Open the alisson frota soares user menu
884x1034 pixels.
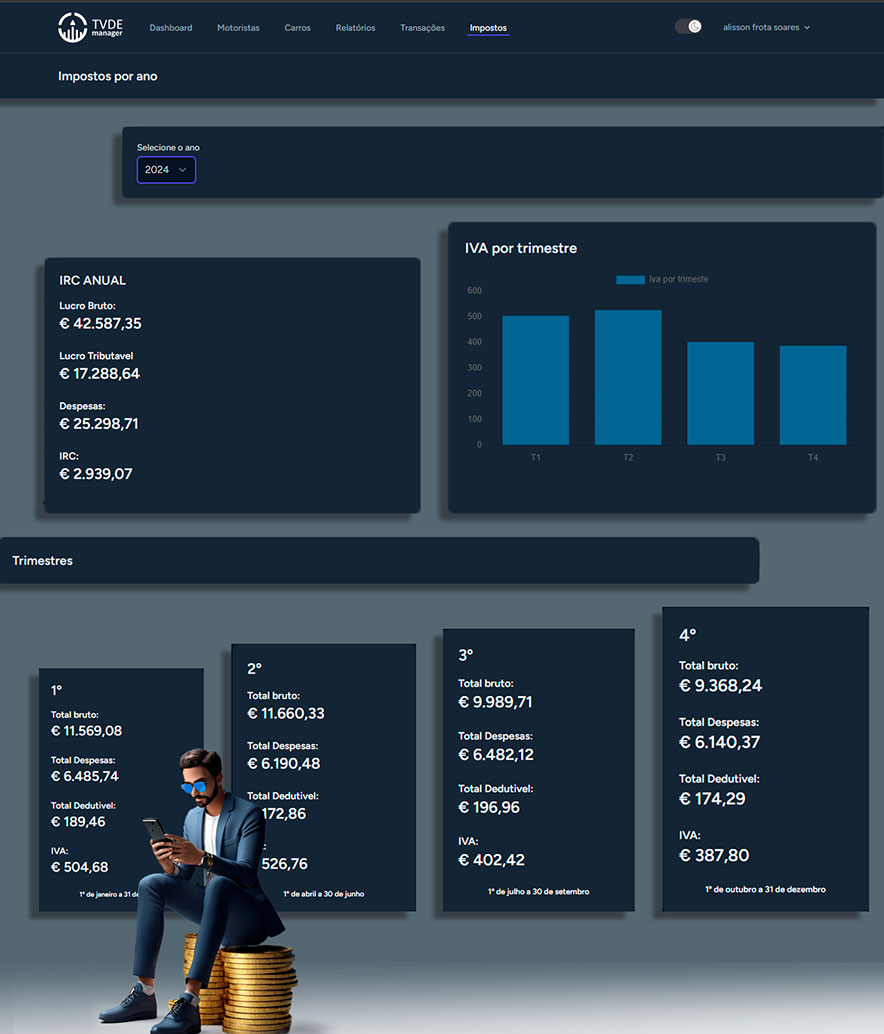click(x=765, y=28)
